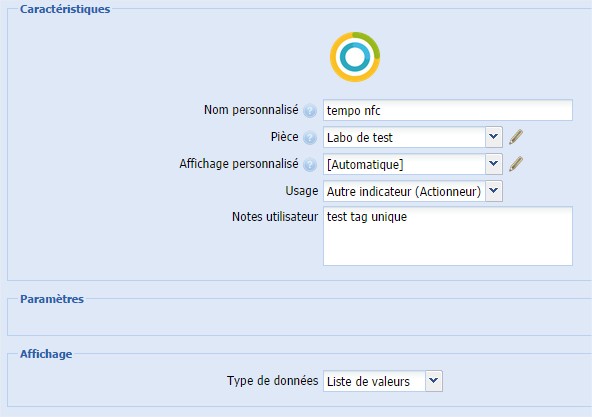Screen dimensions: 592x417
Task: Click the help icon beside Pièce
Action: tap(310, 138)
